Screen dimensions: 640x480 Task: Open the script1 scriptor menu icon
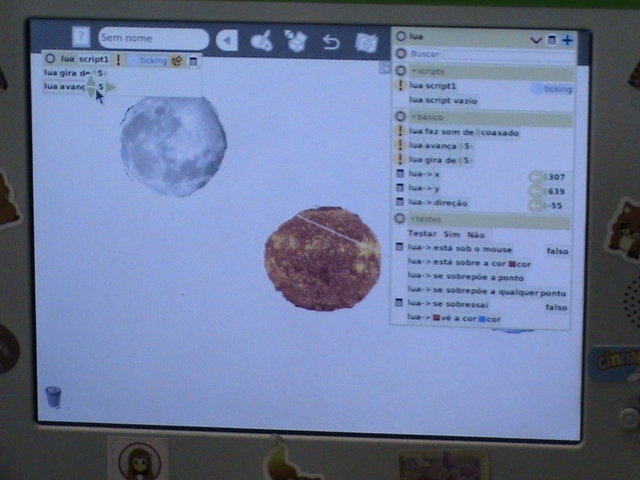click(x=193, y=60)
